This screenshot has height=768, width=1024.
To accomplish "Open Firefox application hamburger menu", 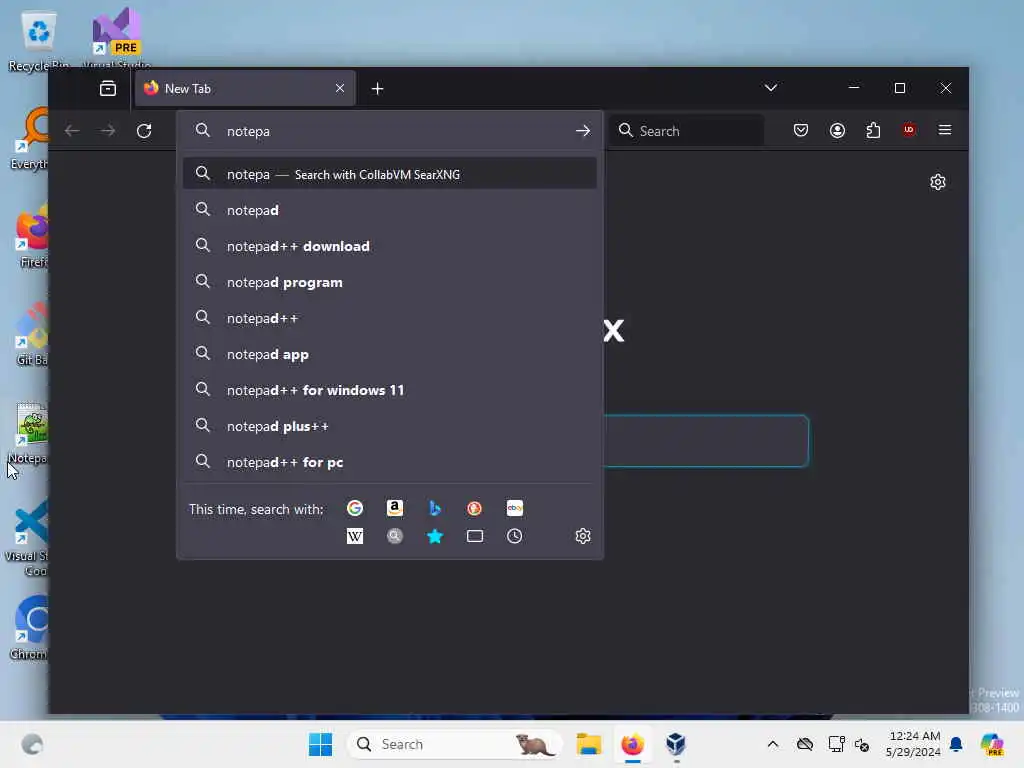I will tap(945, 130).
